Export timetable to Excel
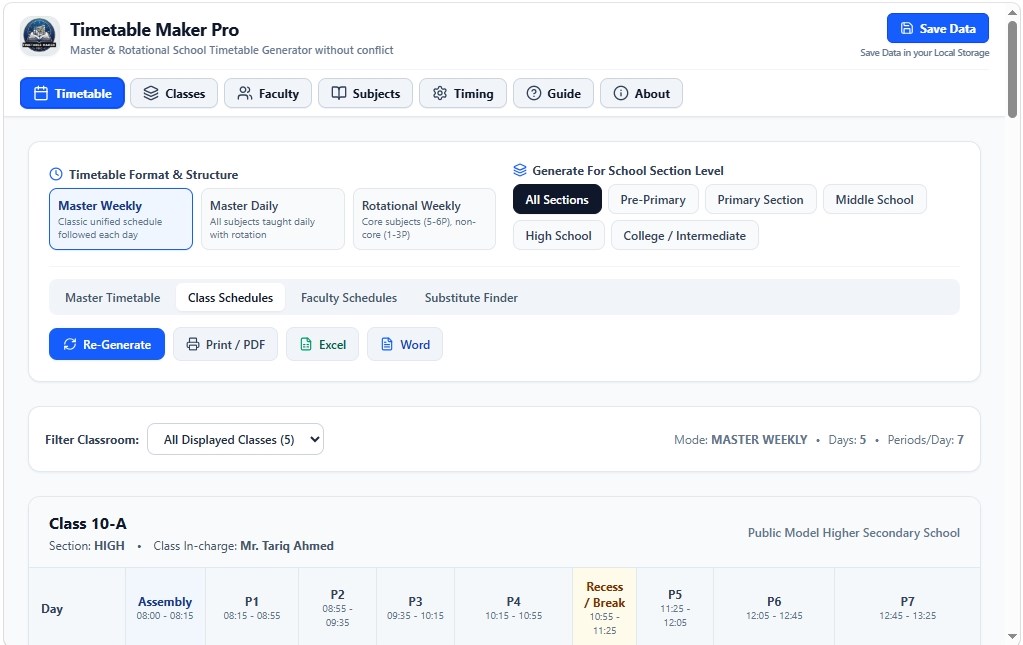The height and width of the screenshot is (645, 1023). click(323, 344)
